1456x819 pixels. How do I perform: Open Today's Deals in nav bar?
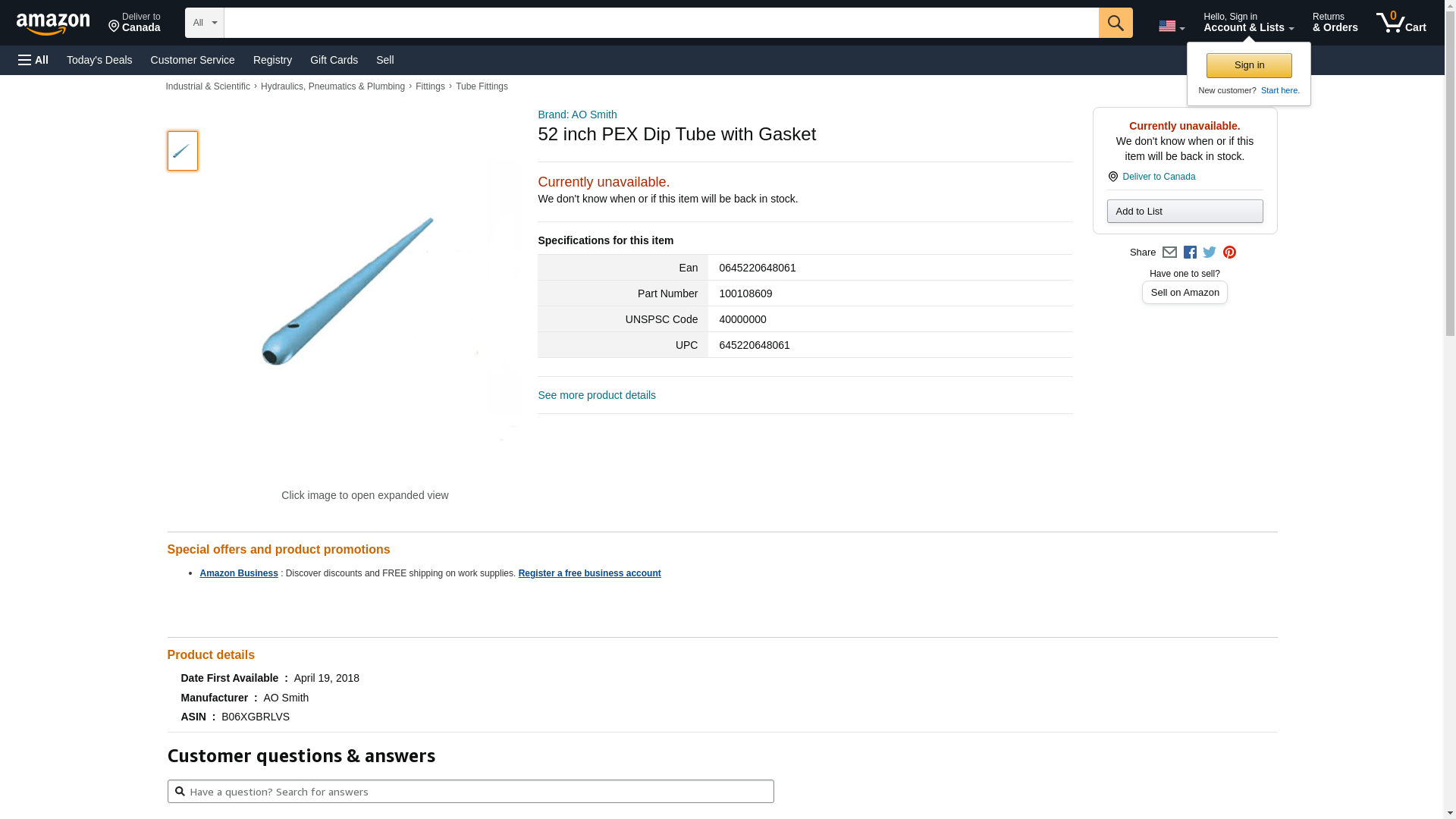pyautogui.click(x=99, y=60)
